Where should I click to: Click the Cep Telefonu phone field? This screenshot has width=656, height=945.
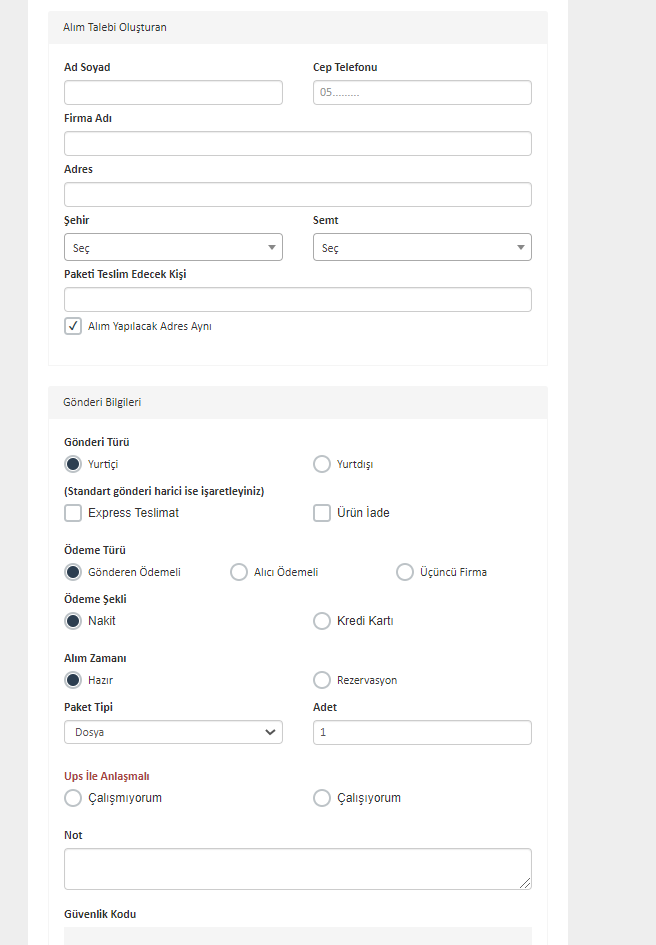422,93
